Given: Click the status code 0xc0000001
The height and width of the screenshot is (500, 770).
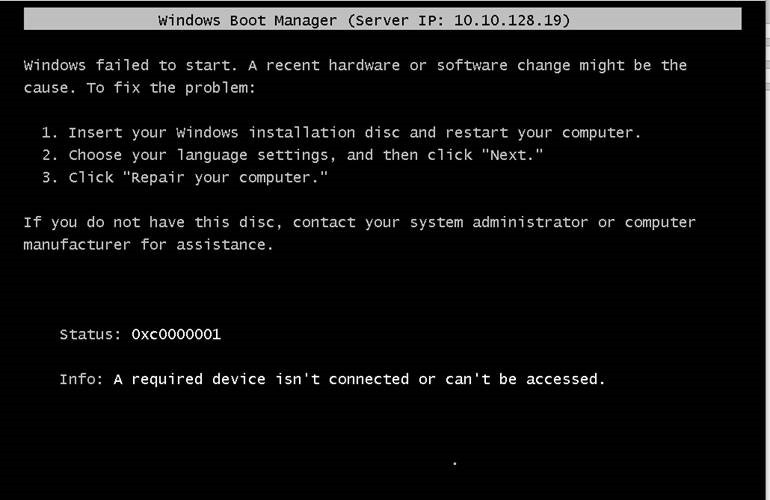Looking at the screenshot, I should coord(176,334).
